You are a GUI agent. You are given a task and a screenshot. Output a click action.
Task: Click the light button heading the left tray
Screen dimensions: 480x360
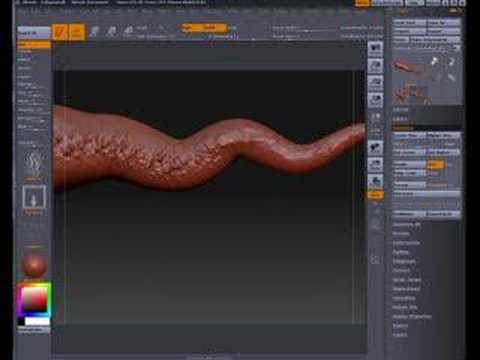(x=34, y=33)
